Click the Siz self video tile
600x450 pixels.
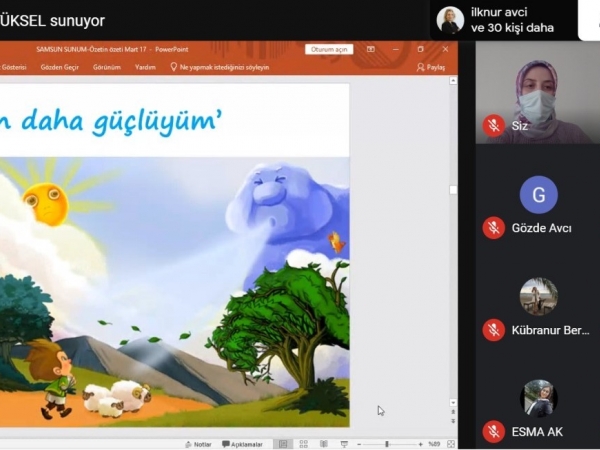(x=538, y=93)
